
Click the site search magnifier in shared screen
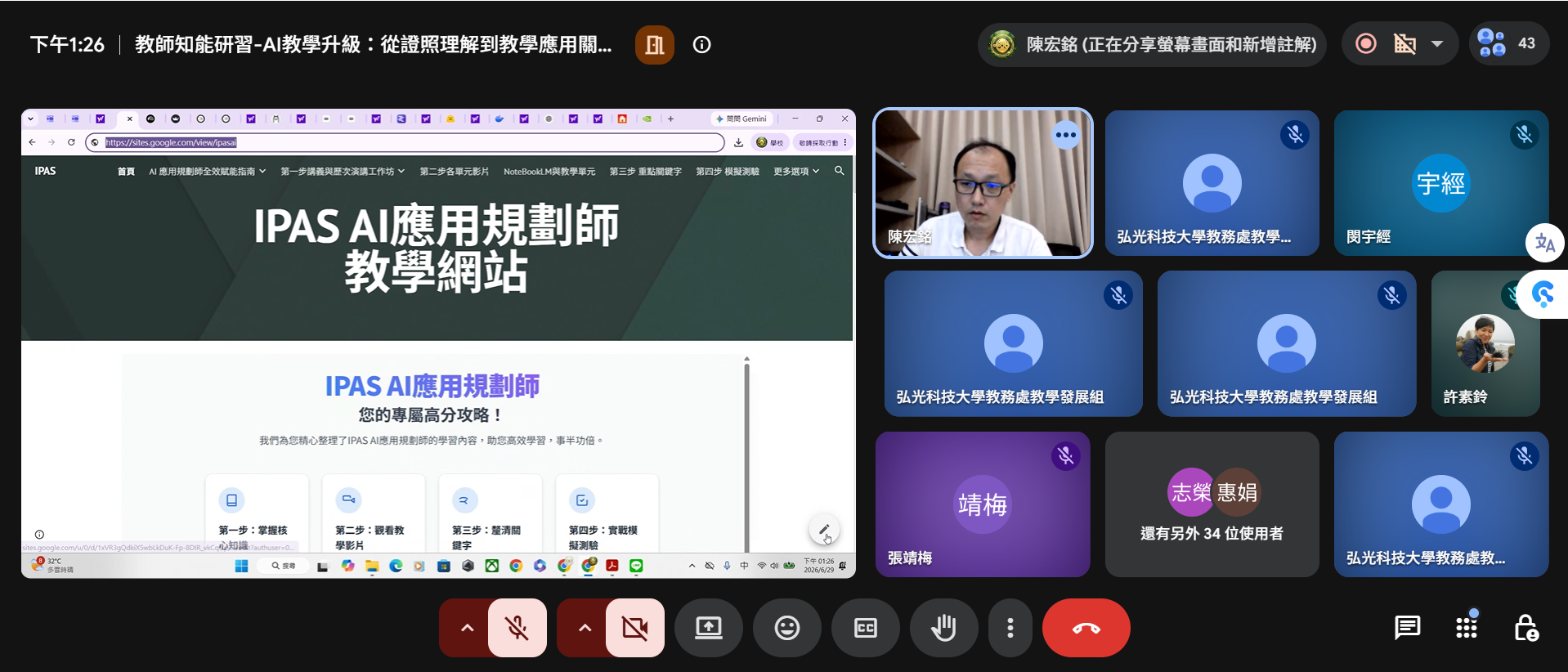[839, 171]
